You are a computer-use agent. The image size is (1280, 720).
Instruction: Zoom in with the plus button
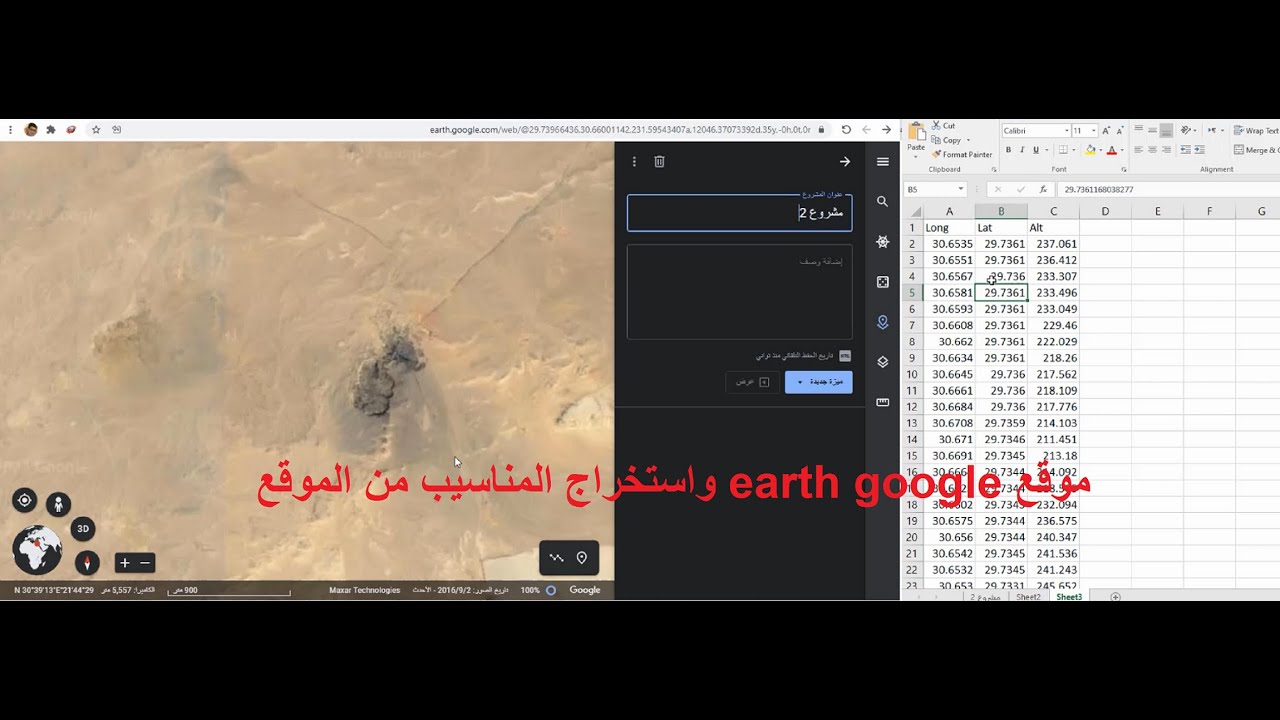[124, 563]
